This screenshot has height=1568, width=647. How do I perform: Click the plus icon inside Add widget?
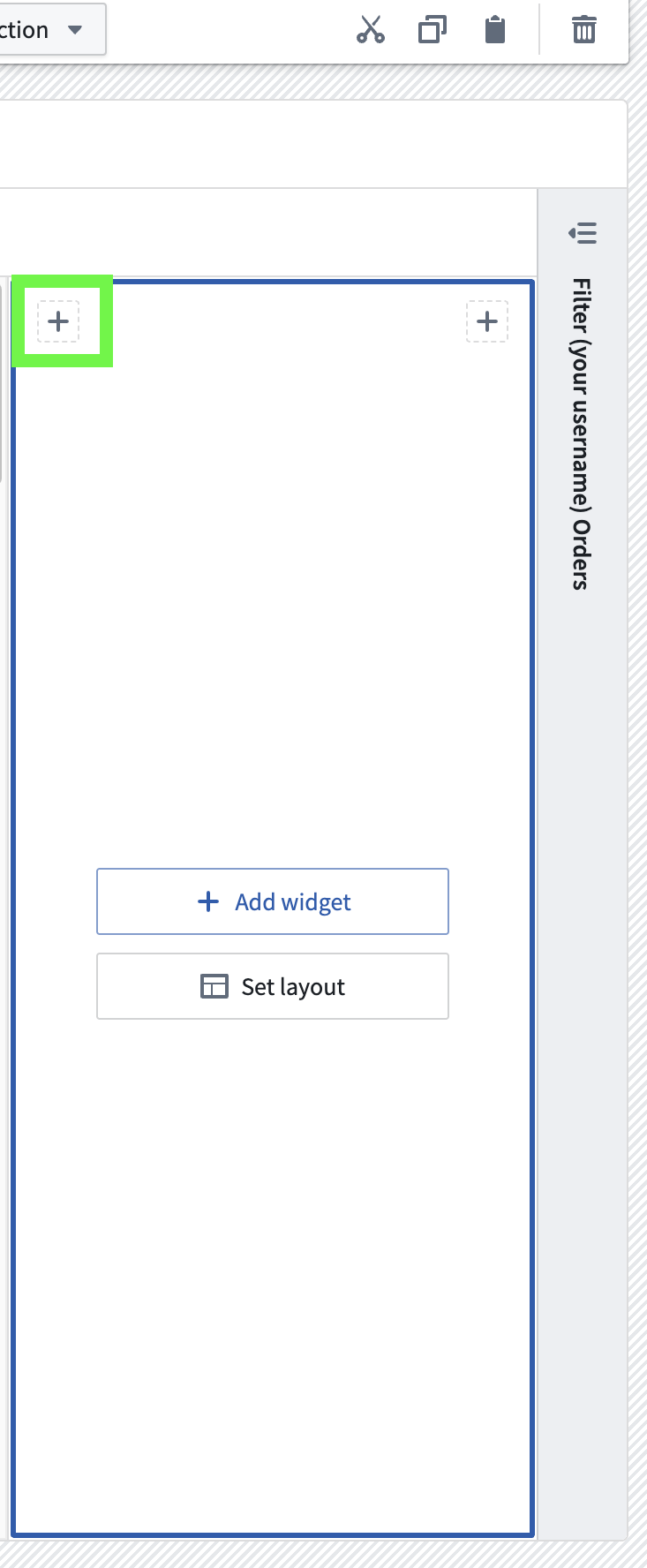(x=208, y=901)
